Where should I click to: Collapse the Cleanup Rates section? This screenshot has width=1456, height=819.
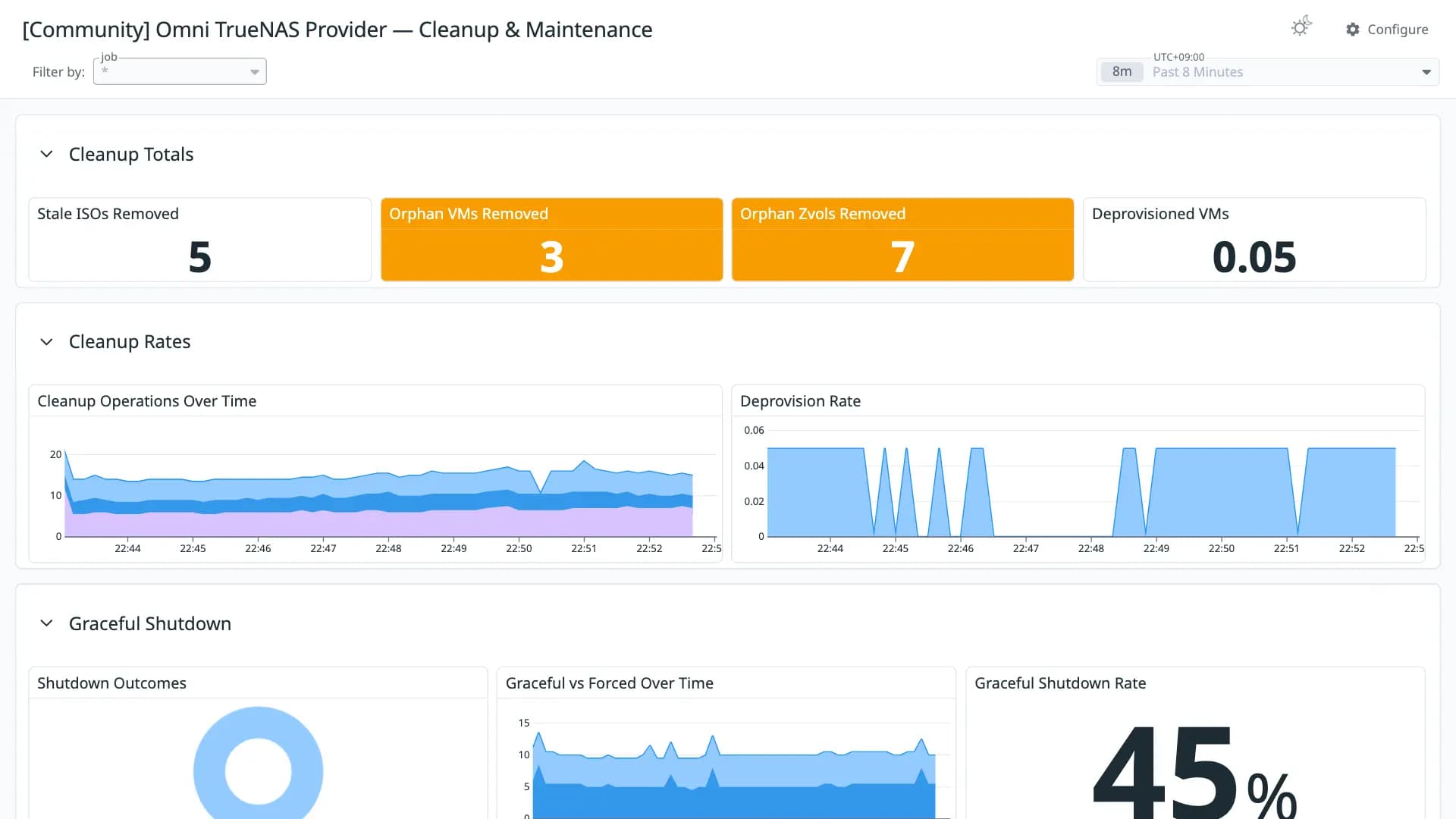pos(46,342)
